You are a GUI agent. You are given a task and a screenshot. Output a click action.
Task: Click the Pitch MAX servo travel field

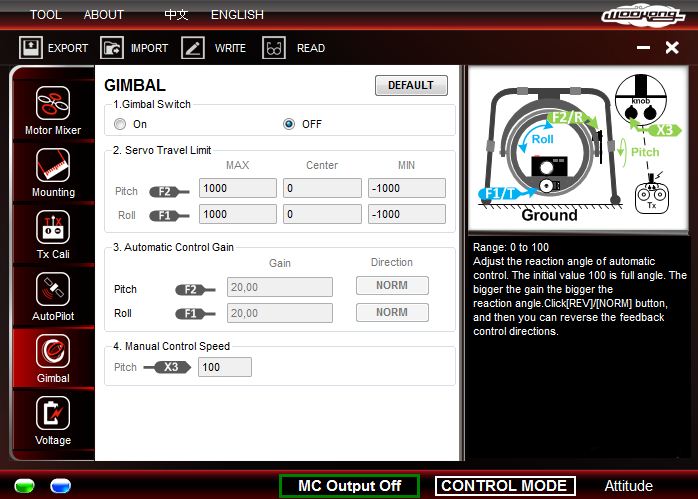click(x=237, y=188)
